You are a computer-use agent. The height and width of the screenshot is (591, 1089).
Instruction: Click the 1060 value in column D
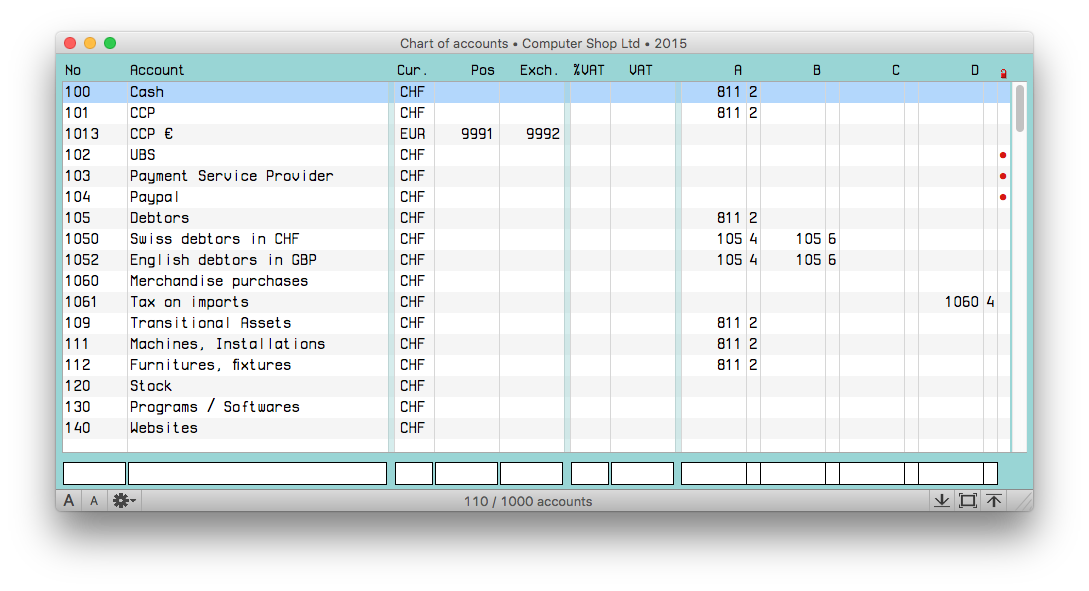click(x=962, y=302)
